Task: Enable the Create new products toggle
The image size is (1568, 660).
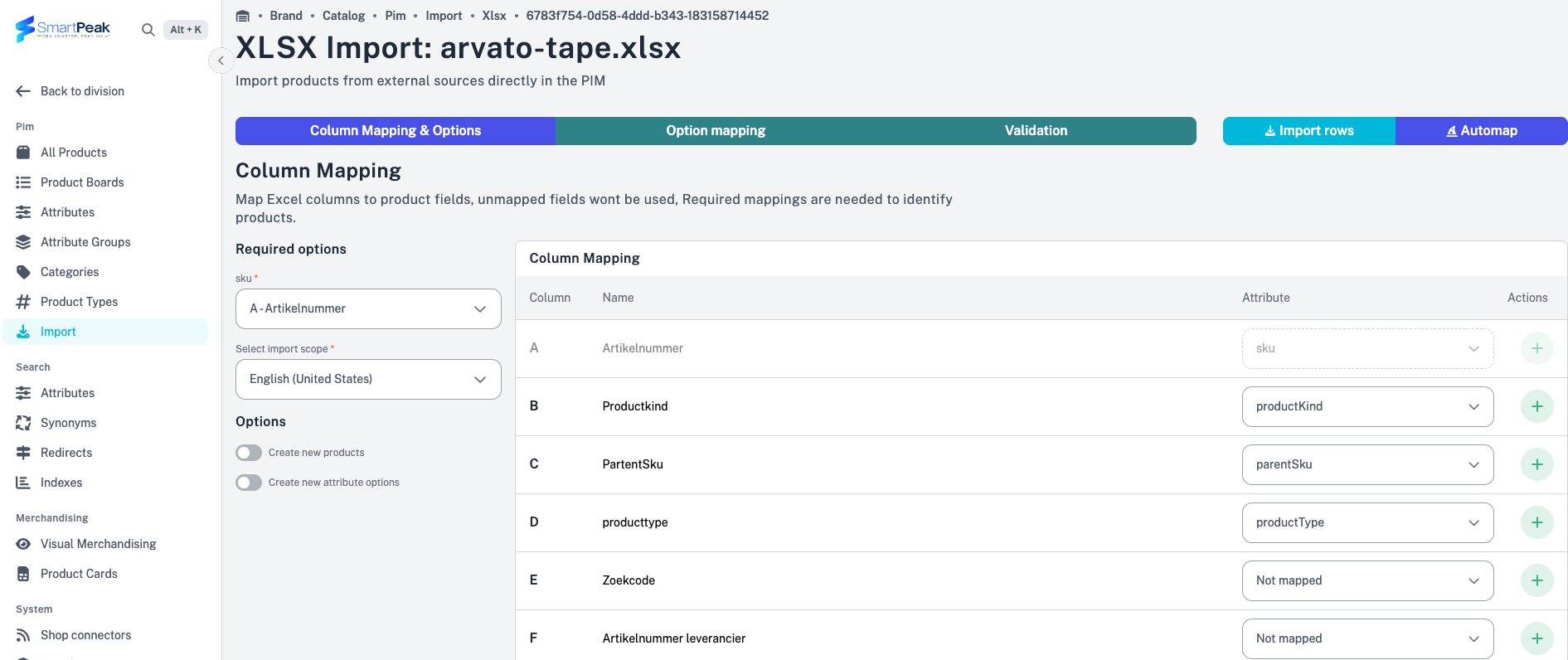Action: pyautogui.click(x=249, y=453)
